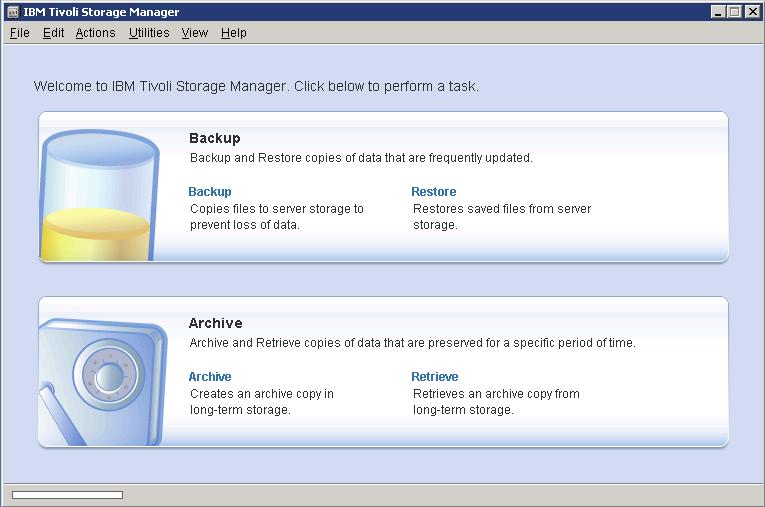
Task: Click the Backup cylinder storage icon
Action: (x=100, y=195)
